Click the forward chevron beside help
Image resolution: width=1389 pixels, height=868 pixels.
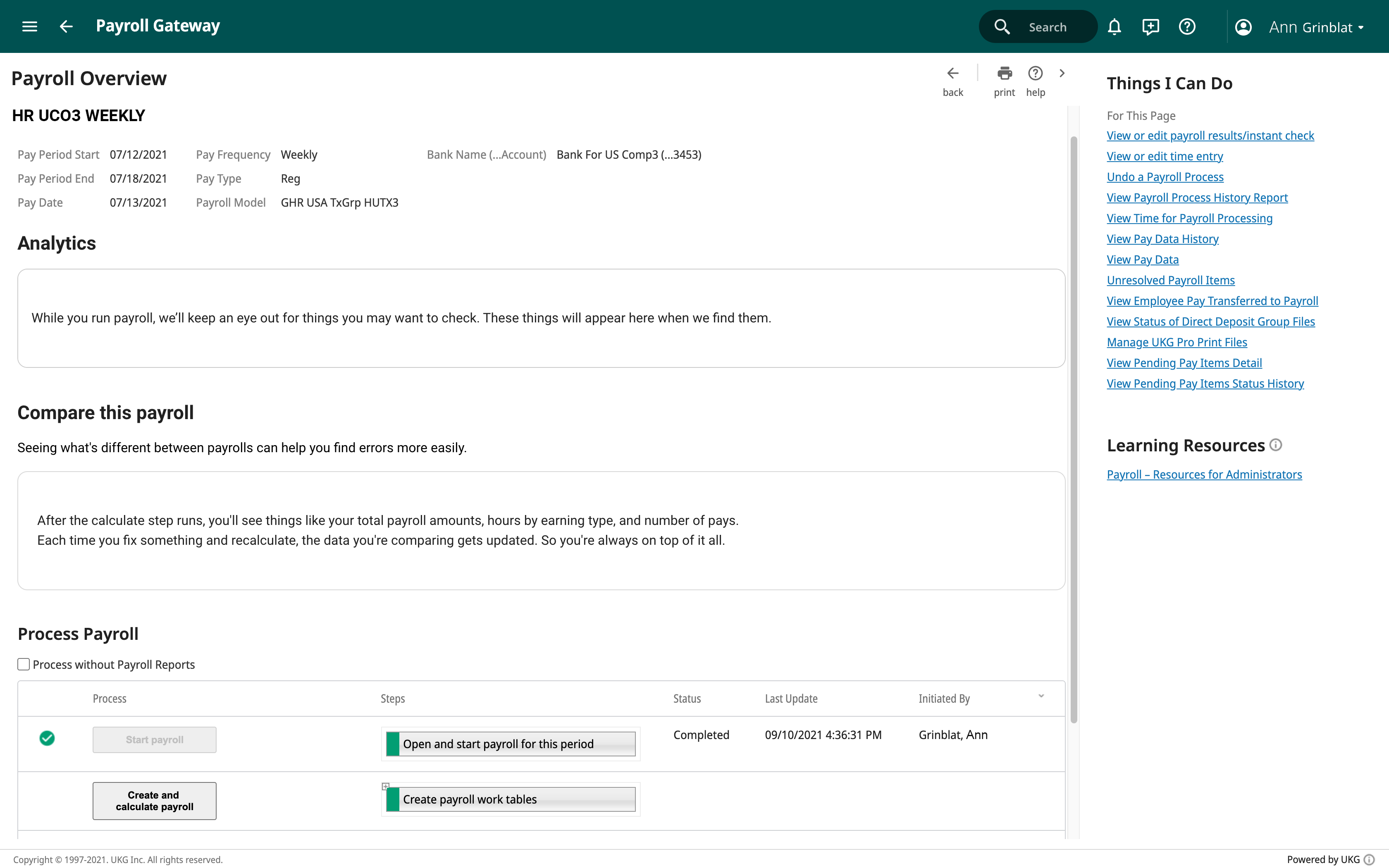pyautogui.click(x=1062, y=74)
